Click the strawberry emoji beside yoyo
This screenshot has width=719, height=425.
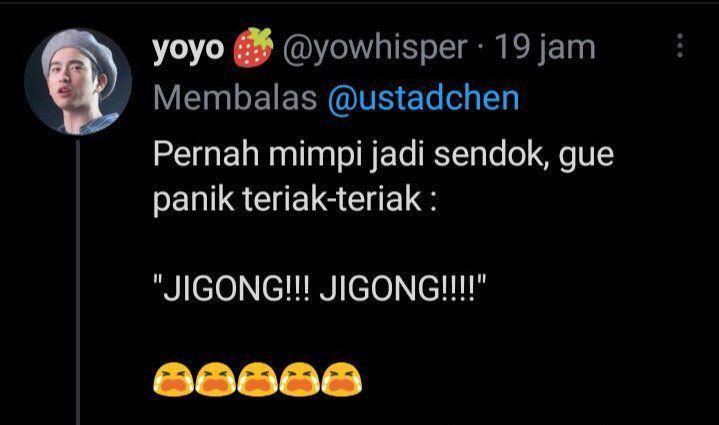pyautogui.click(x=253, y=47)
